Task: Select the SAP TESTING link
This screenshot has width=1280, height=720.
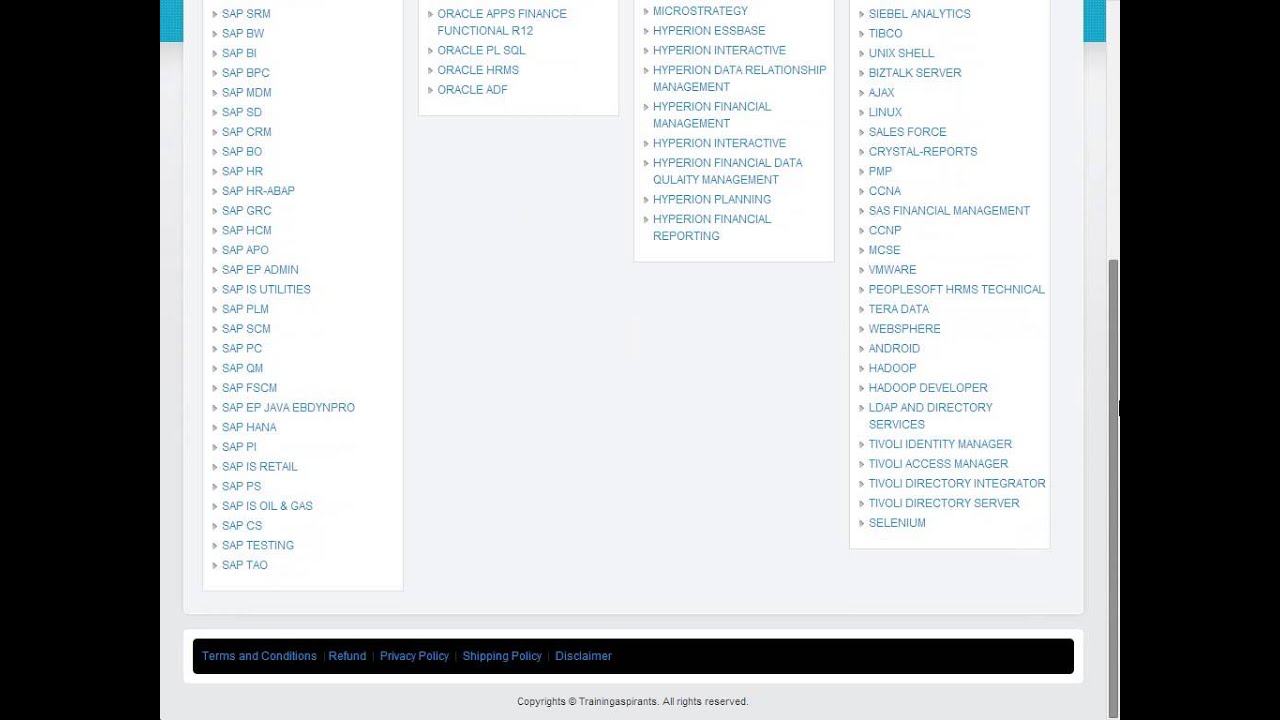Action: point(258,546)
